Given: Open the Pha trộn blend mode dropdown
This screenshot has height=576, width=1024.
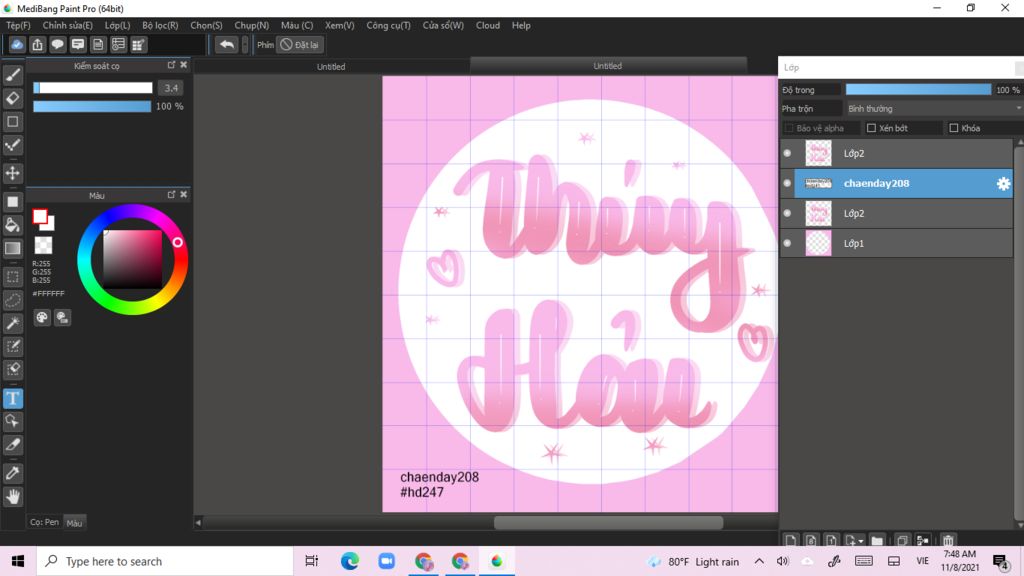Looking at the screenshot, I should pos(933,108).
